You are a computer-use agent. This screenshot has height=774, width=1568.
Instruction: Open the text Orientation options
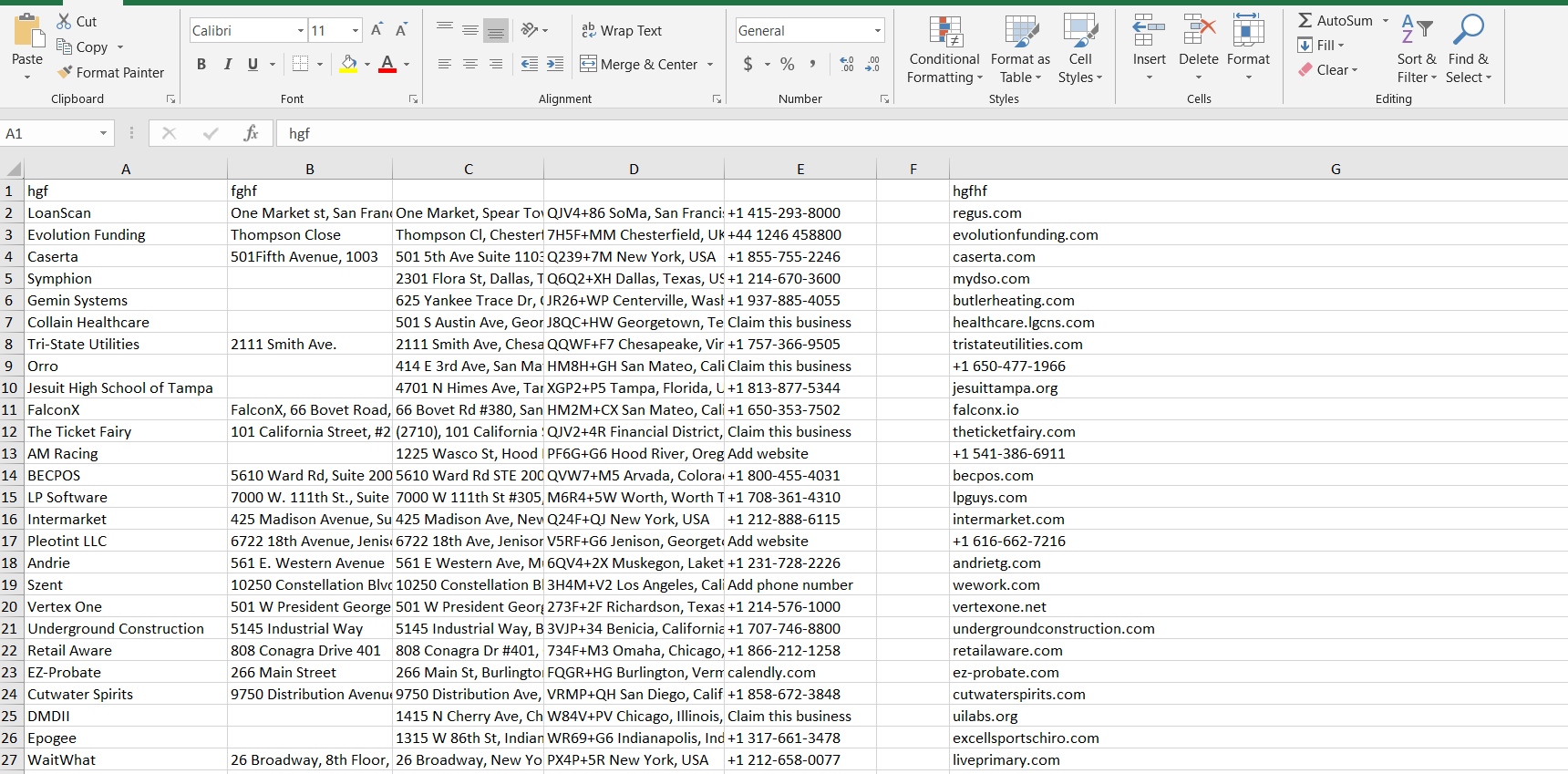[534, 30]
